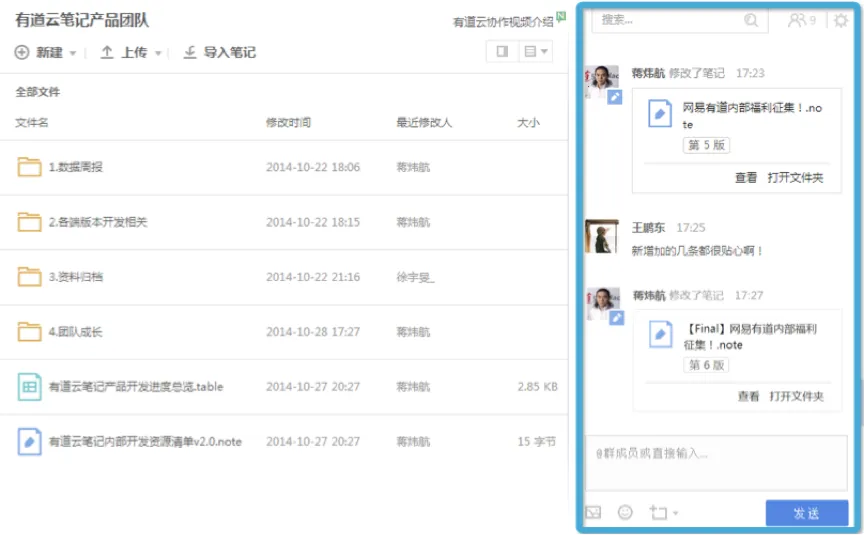This screenshot has width=865, height=535.
Task: Click 导入笔记 import notes icon
Action: (190, 53)
